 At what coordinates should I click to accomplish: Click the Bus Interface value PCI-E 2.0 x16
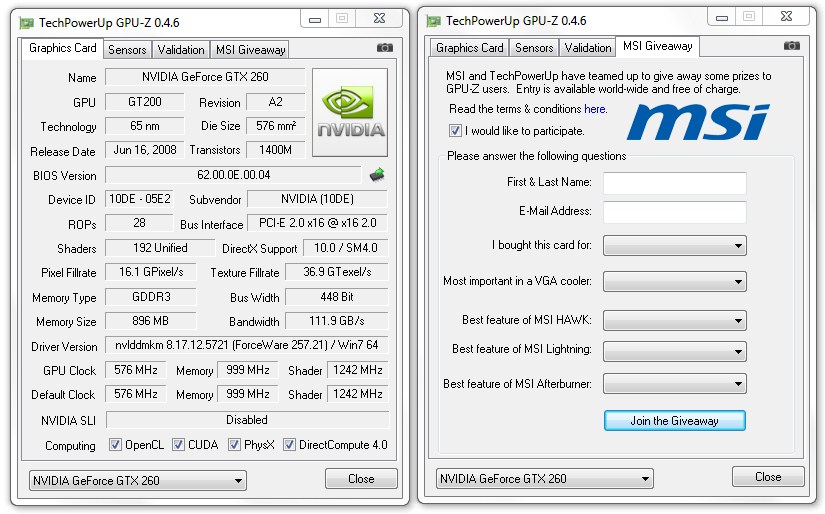(x=317, y=223)
